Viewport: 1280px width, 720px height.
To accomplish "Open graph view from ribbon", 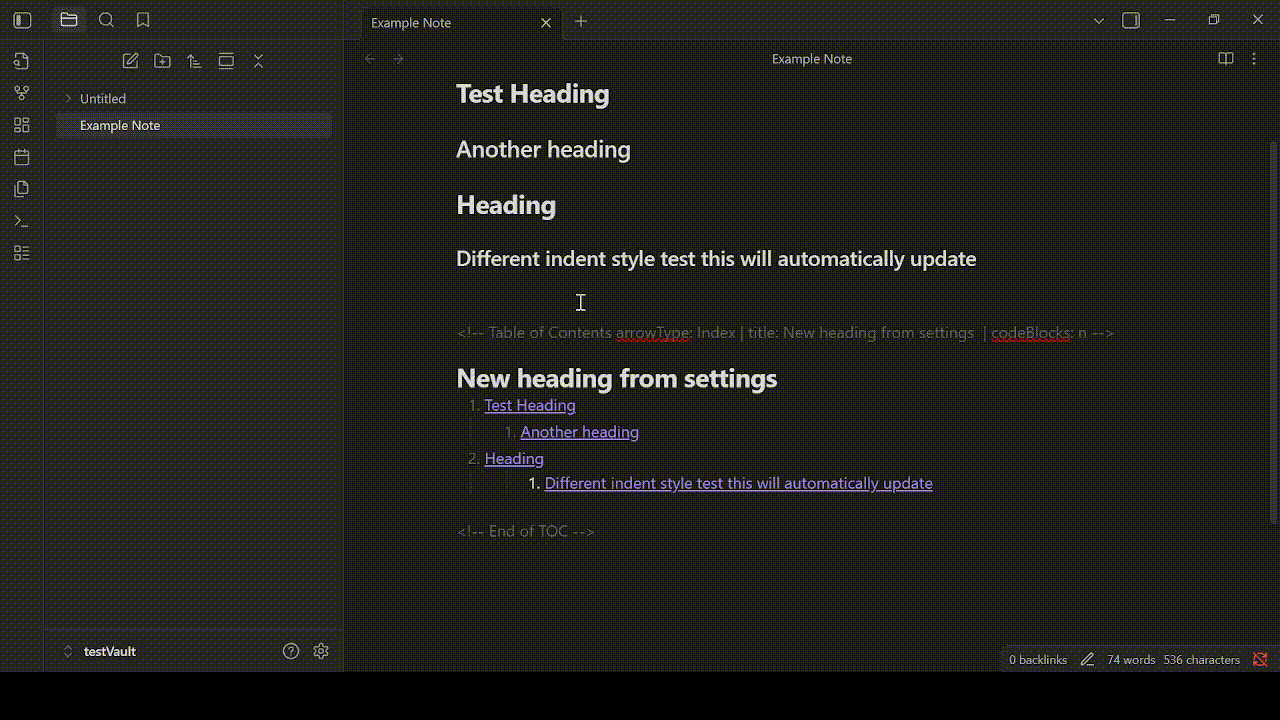I will [22, 93].
